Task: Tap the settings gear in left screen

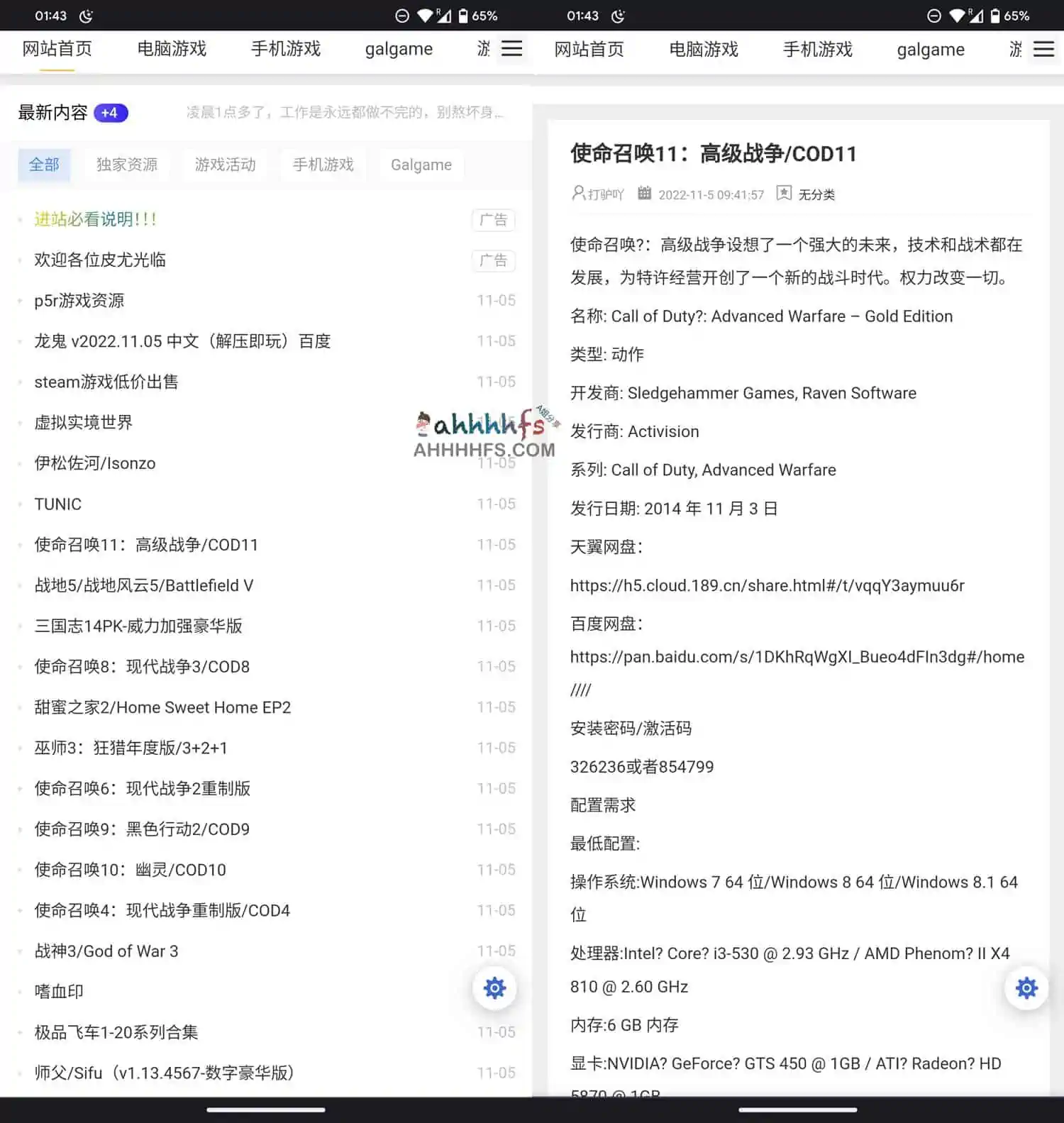Action: pos(494,988)
